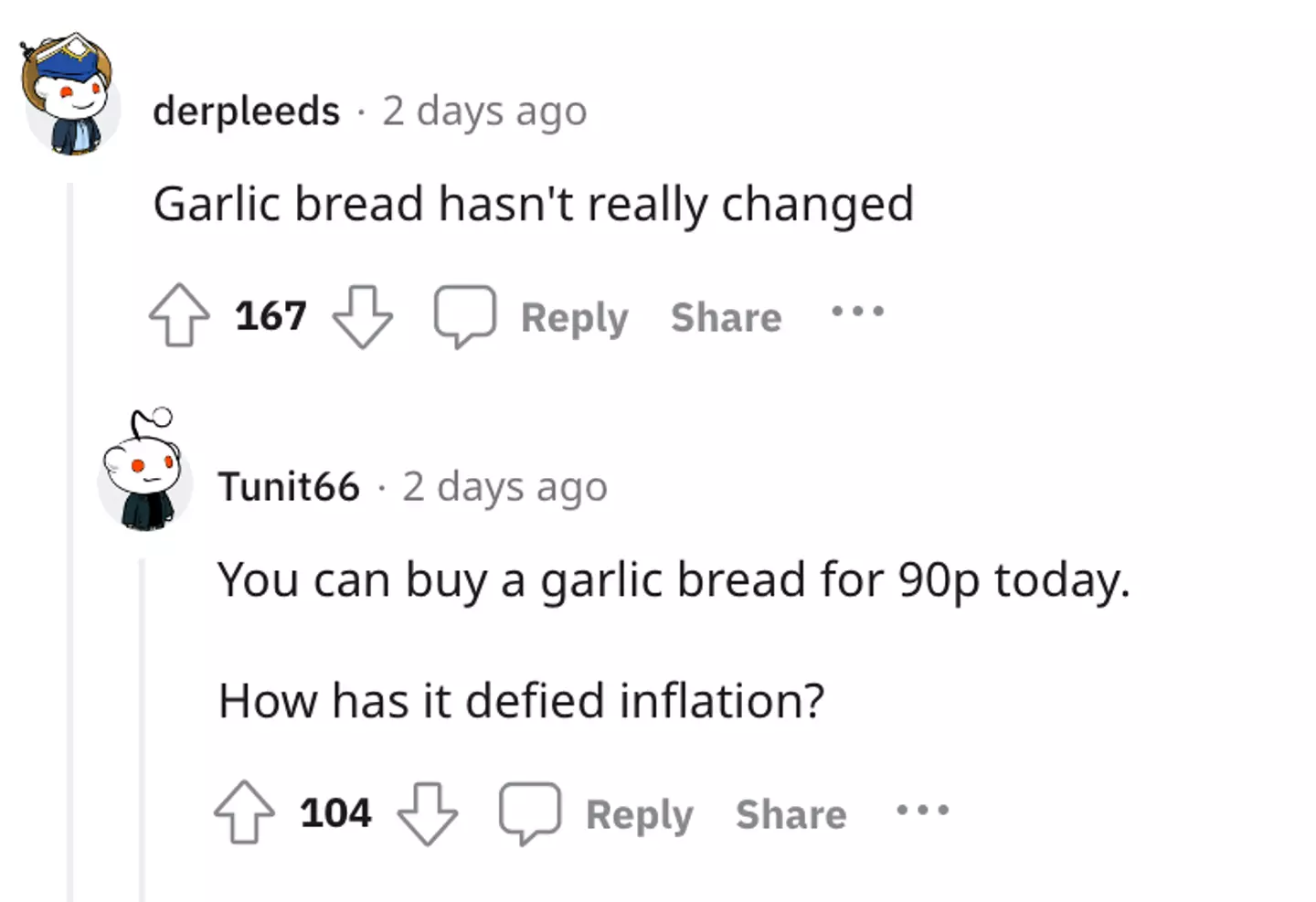Downvote derpleeds' garlic bread comment

362,316
